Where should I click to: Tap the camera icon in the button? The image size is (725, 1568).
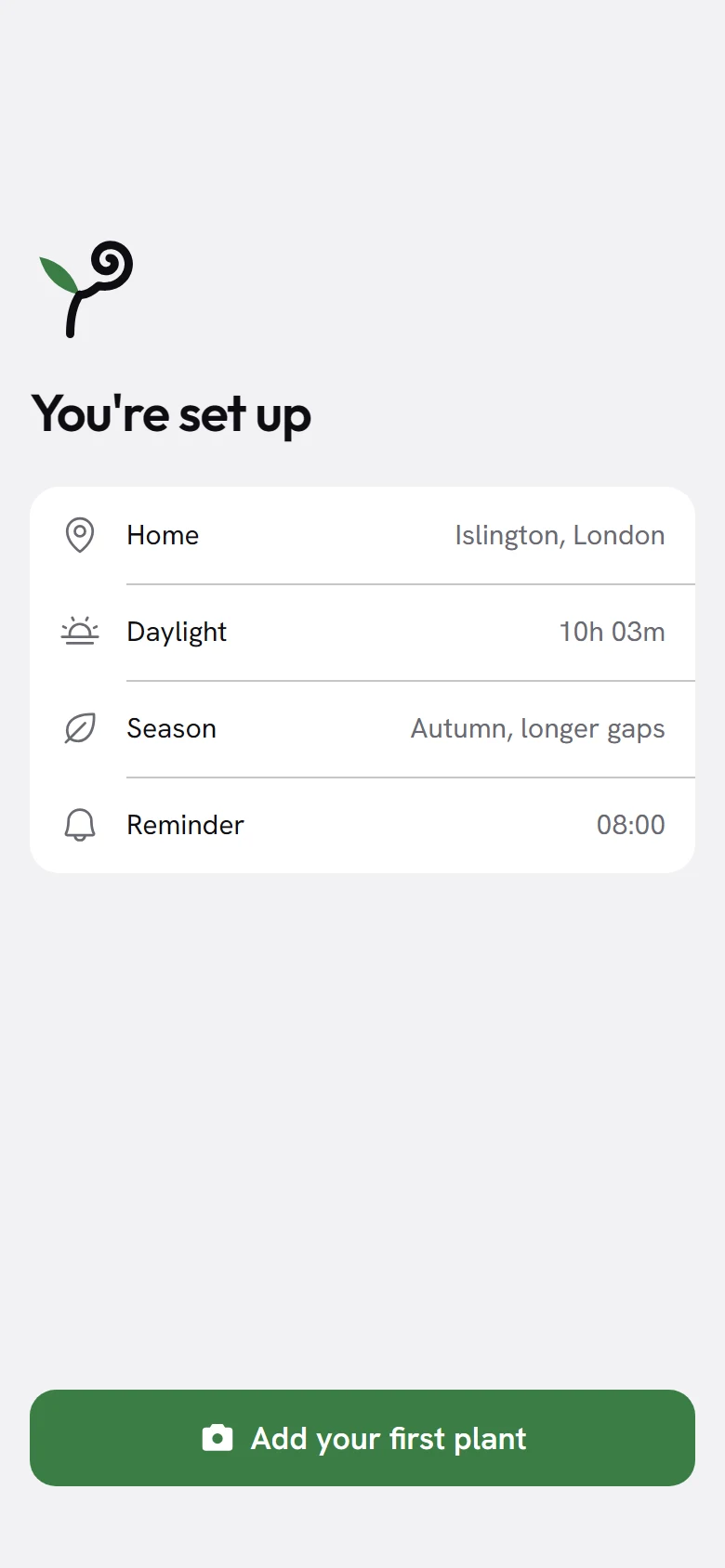click(217, 1438)
